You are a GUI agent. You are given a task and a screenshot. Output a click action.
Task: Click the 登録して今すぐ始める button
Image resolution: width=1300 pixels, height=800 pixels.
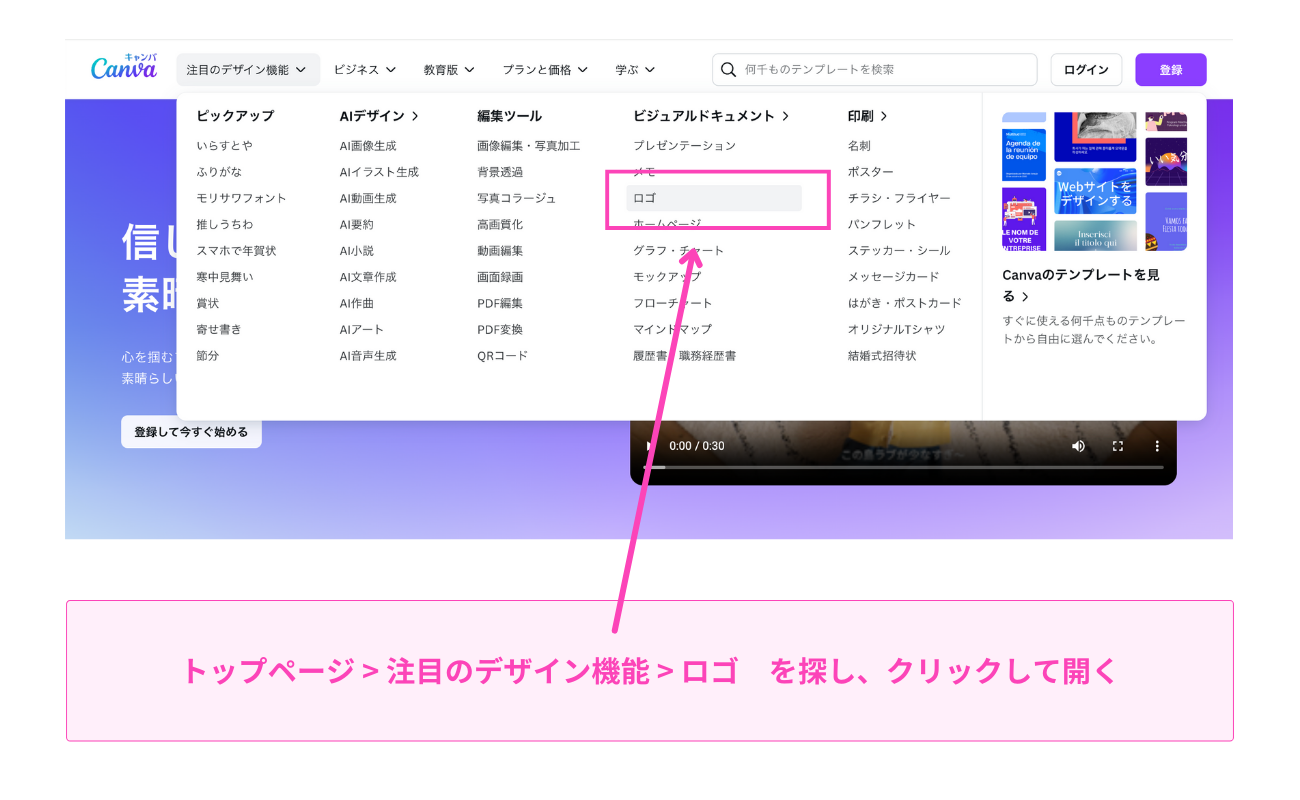[x=191, y=432]
